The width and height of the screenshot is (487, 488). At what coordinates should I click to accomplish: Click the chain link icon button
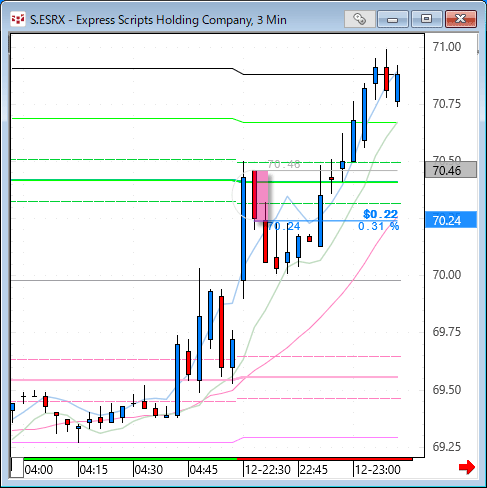tap(359, 19)
